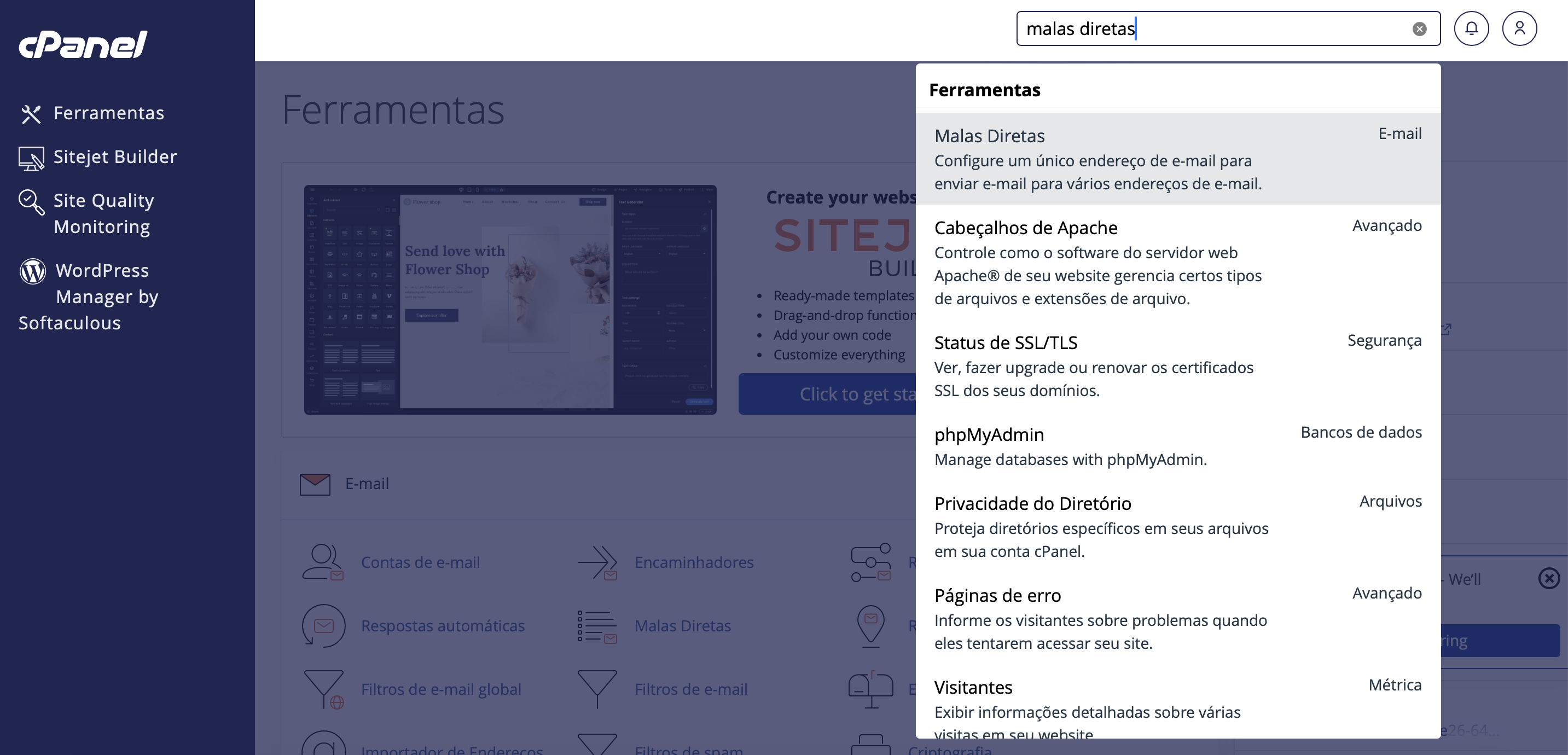
Task: Select the Privacidade do Diretório result
Action: pos(1178,526)
